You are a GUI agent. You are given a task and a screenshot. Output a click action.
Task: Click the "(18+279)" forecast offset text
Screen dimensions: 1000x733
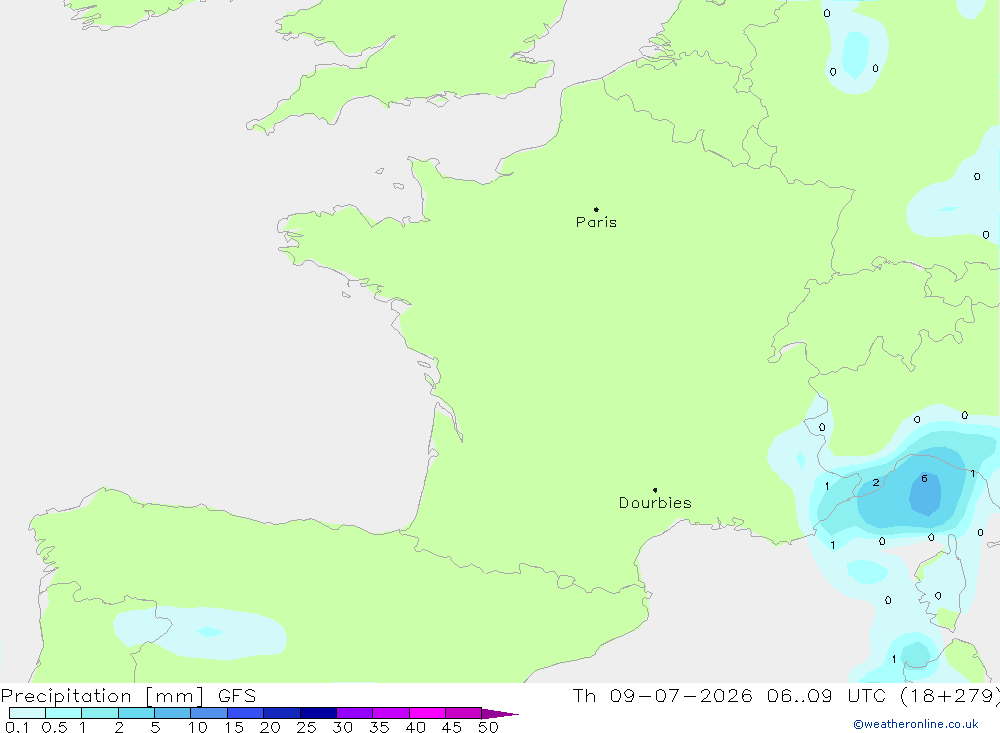[950, 695]
